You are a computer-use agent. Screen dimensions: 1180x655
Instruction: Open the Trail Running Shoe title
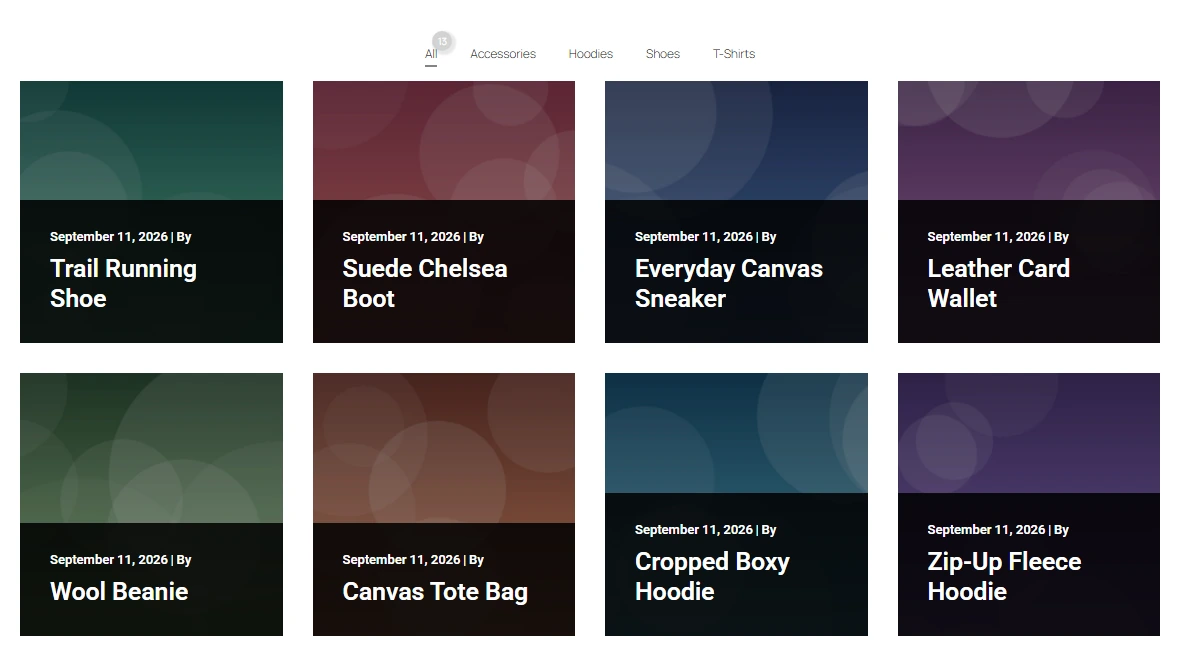[x=123, y=283]
